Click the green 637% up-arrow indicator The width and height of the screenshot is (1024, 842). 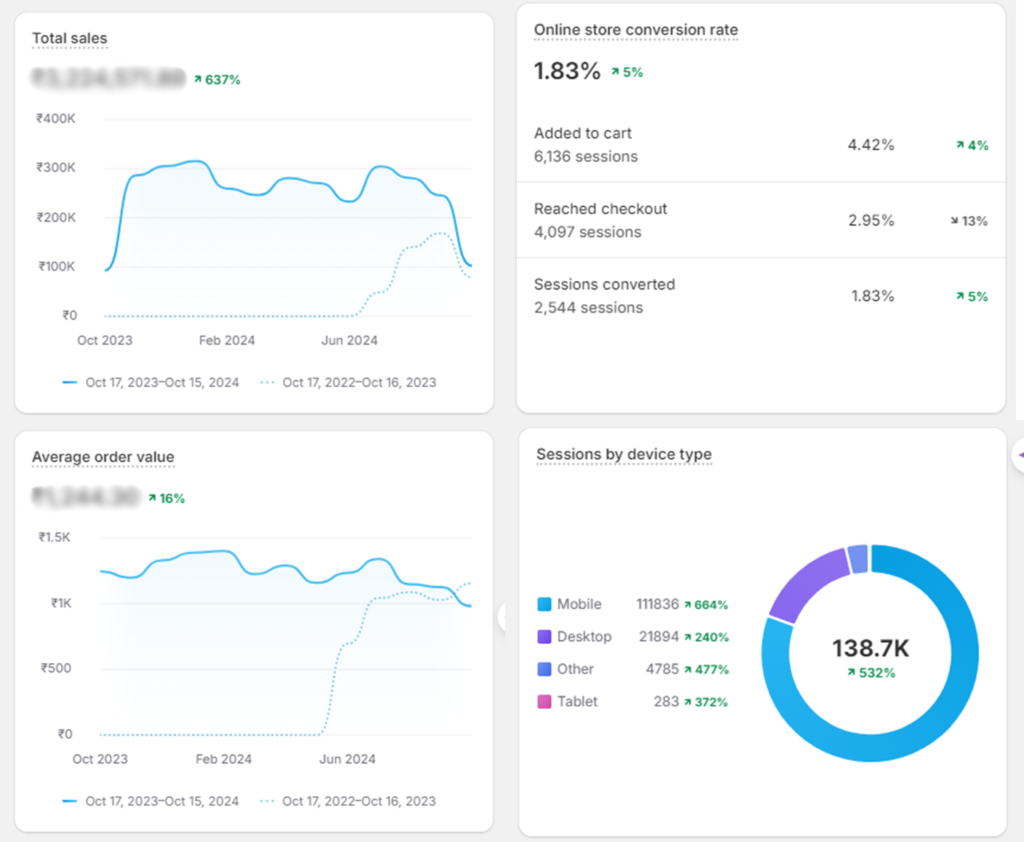(198, 79)
